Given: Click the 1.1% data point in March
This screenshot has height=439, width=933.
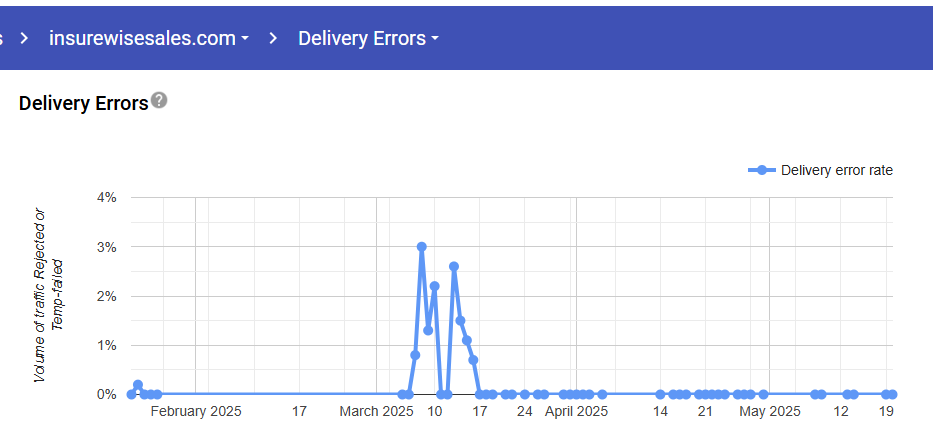Looking at the screenshot, I should pyautogui.click(x=467, y=340).
